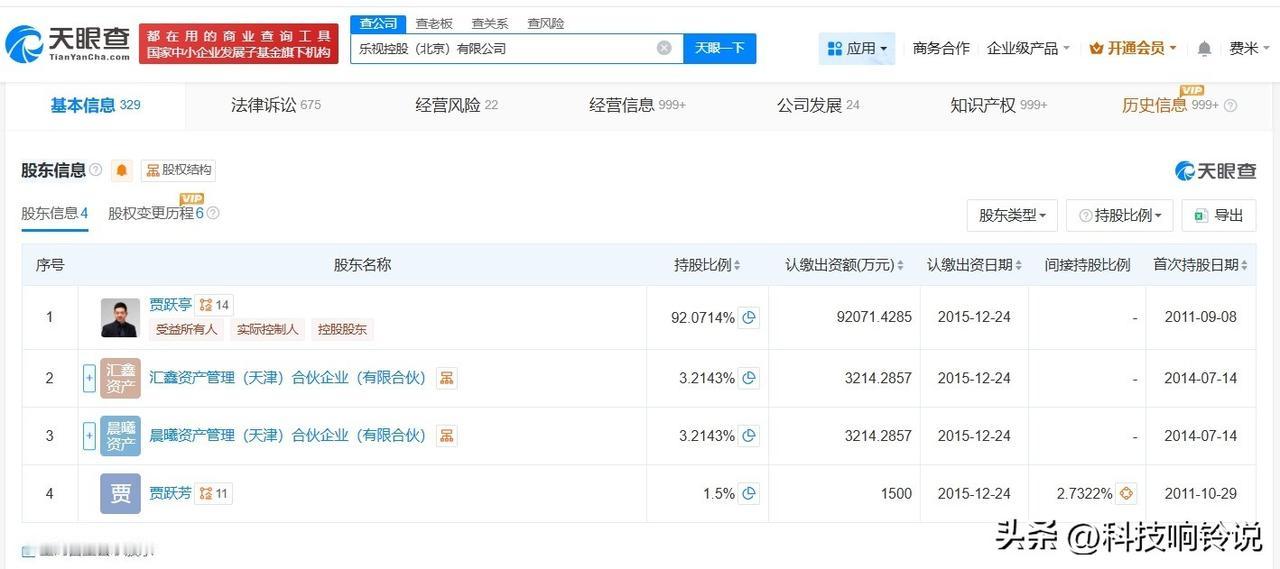Open the 企业级产品 dropdown
Image resolution: width=1280 pixels, height=569 pixels.
[x=1028, y=48]
